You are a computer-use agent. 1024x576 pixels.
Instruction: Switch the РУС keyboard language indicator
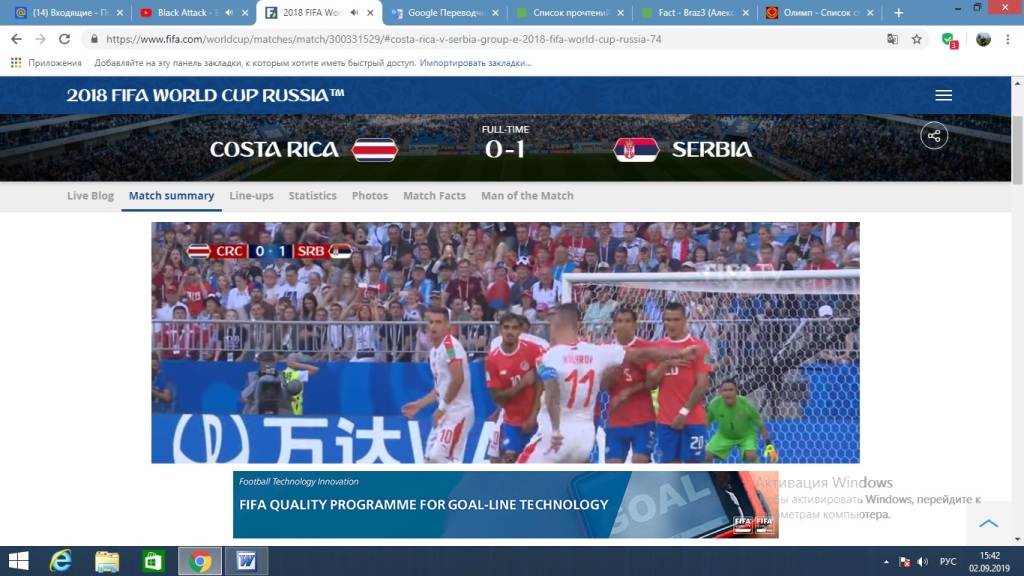(x=948, y=562)
